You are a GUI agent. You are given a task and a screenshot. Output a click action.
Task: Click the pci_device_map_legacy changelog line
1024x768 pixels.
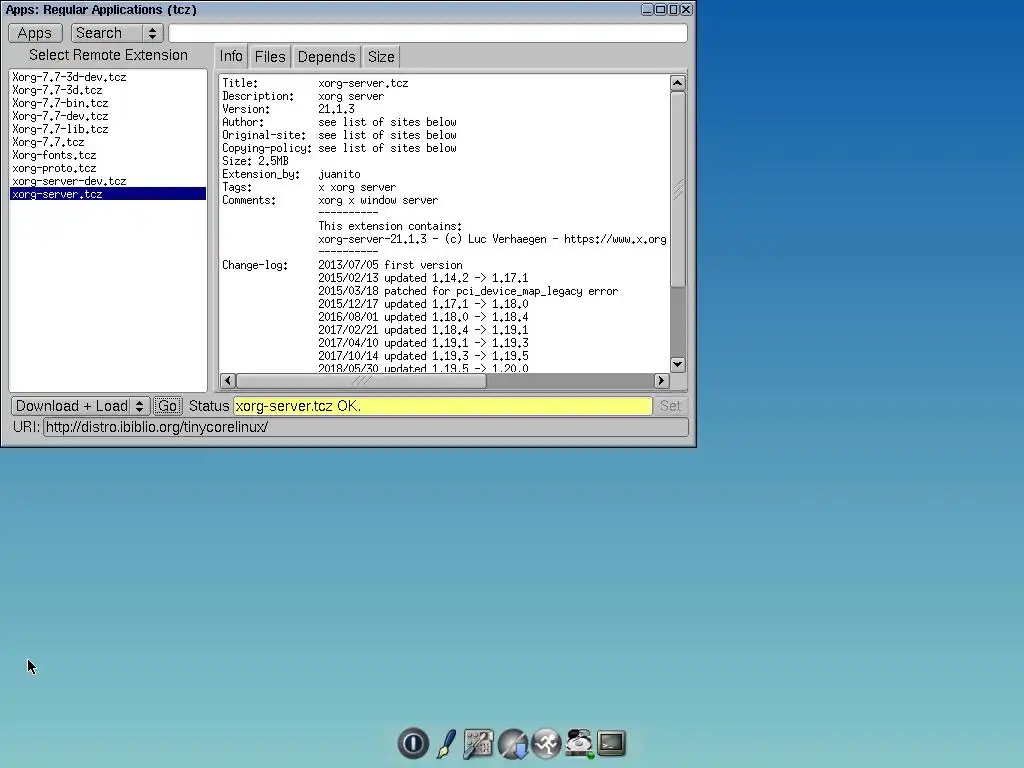coord(468,291)
